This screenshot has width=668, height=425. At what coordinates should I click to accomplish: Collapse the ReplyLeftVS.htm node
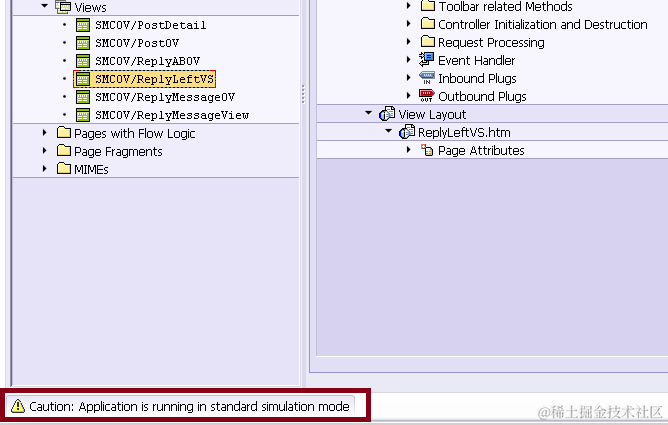[389, 131]
